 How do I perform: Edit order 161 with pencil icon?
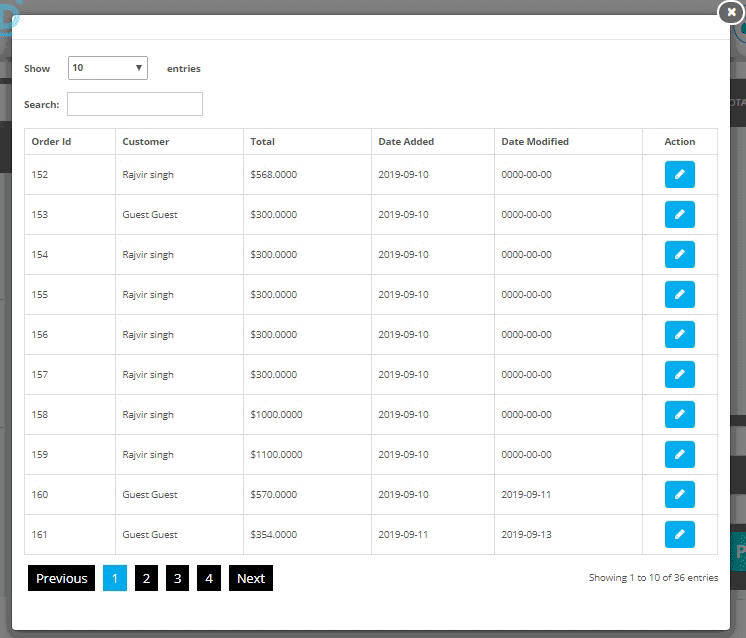(679, 534)
